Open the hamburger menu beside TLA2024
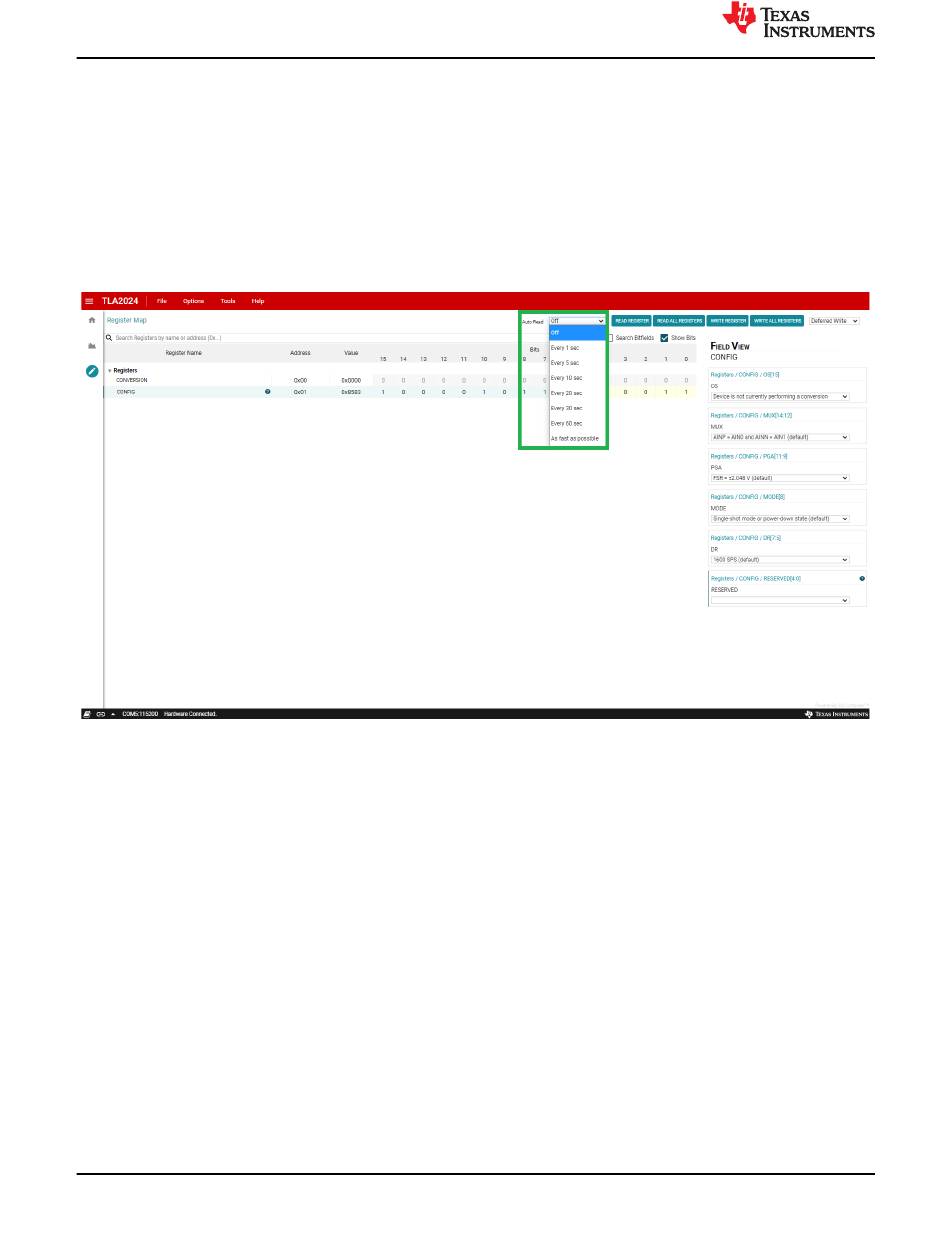Screen dimensions: 950x1237 89,301
